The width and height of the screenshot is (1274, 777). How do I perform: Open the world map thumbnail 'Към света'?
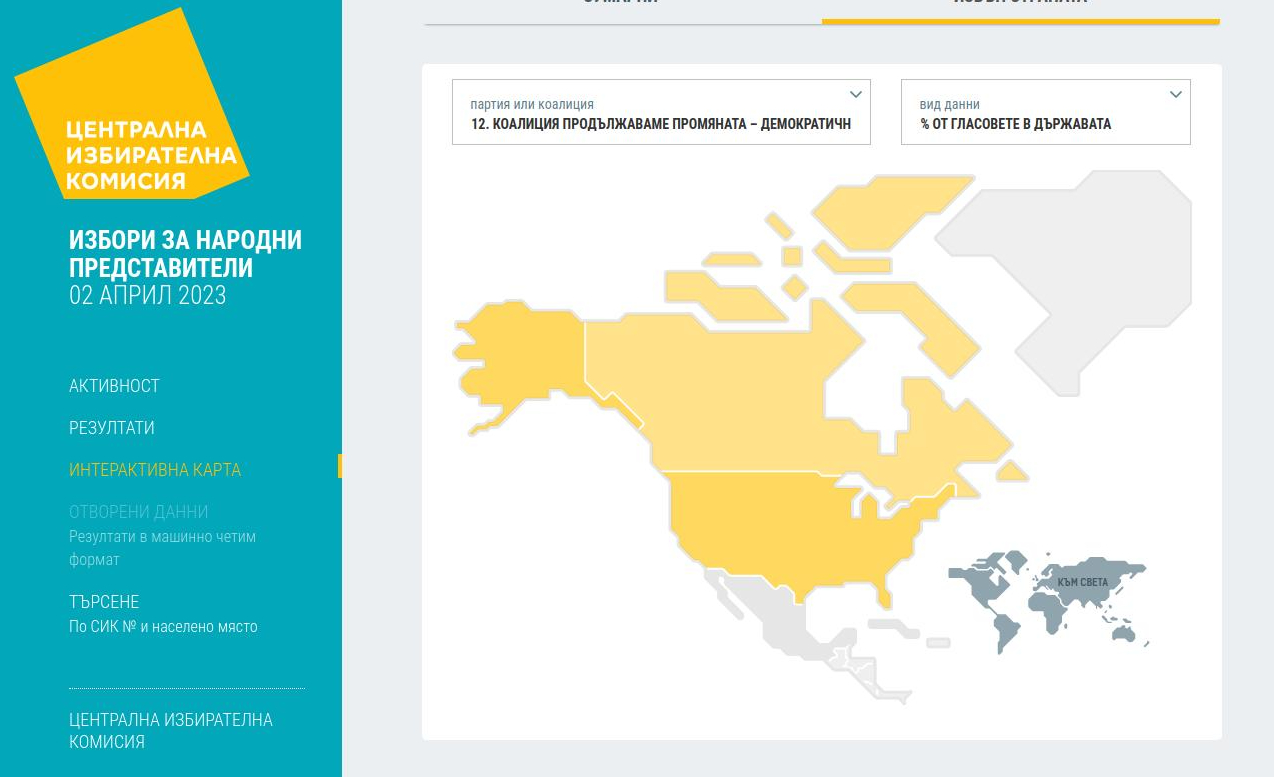coord(1050,598)
